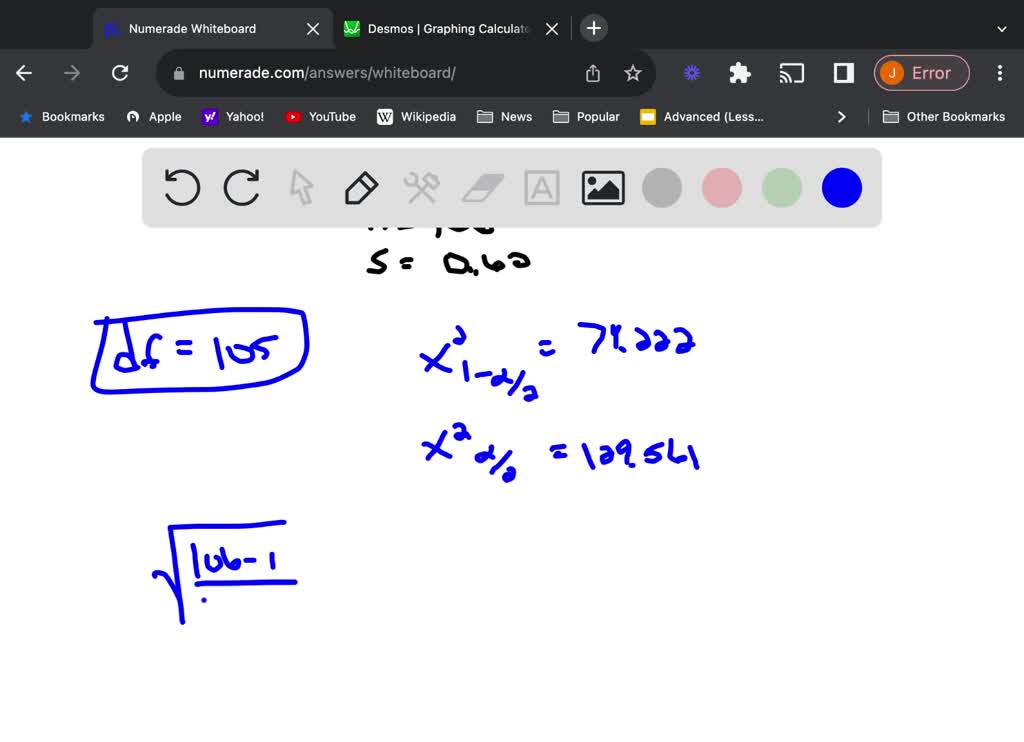Open the Wikipedia bookmark
The width and height of the screenshot is (1024, 742).
coord(417,117)
